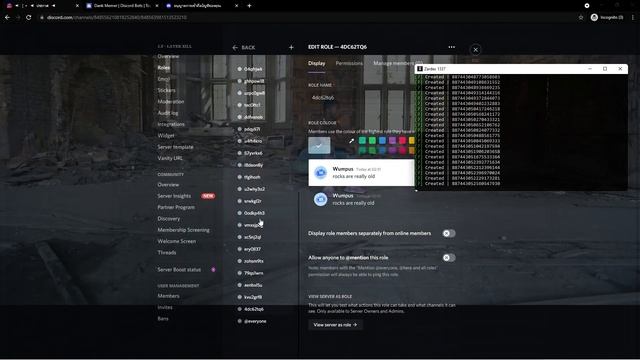This screenshot has height=360, width=640.
Task: Open the Integrations settings entry
Action: 171,124
